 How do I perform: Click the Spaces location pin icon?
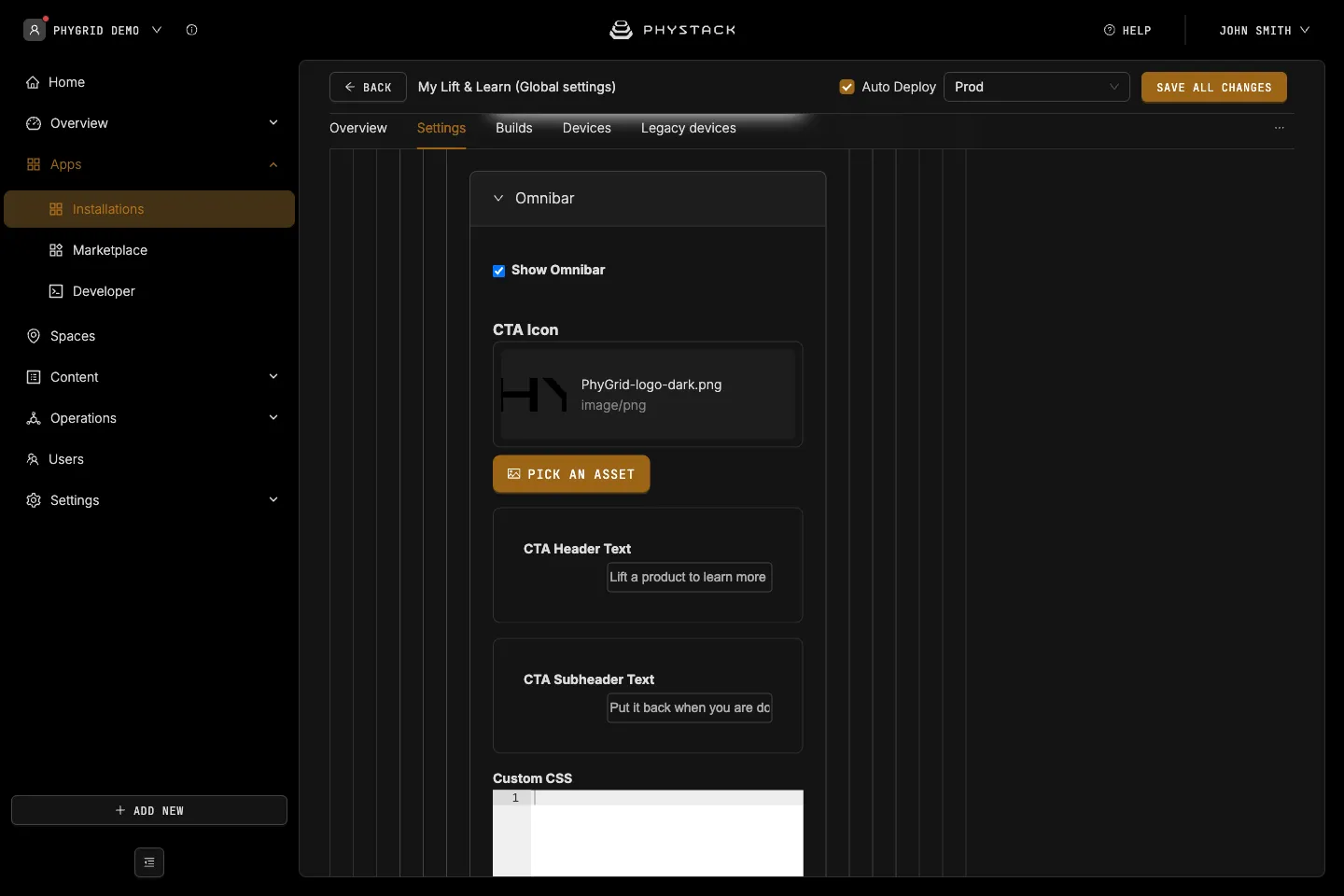(34, 336)
